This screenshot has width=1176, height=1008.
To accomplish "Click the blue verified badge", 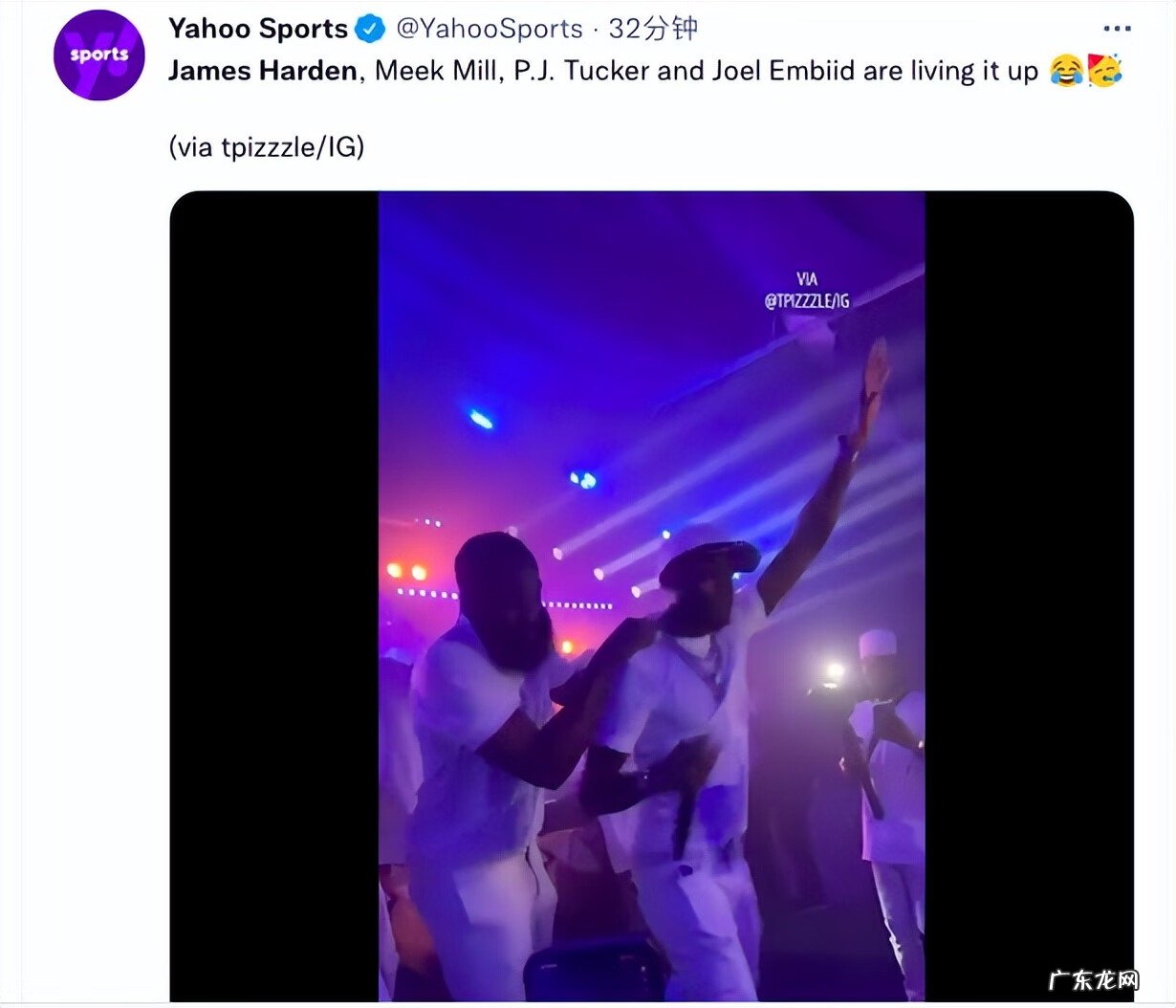I will point(370,30).
